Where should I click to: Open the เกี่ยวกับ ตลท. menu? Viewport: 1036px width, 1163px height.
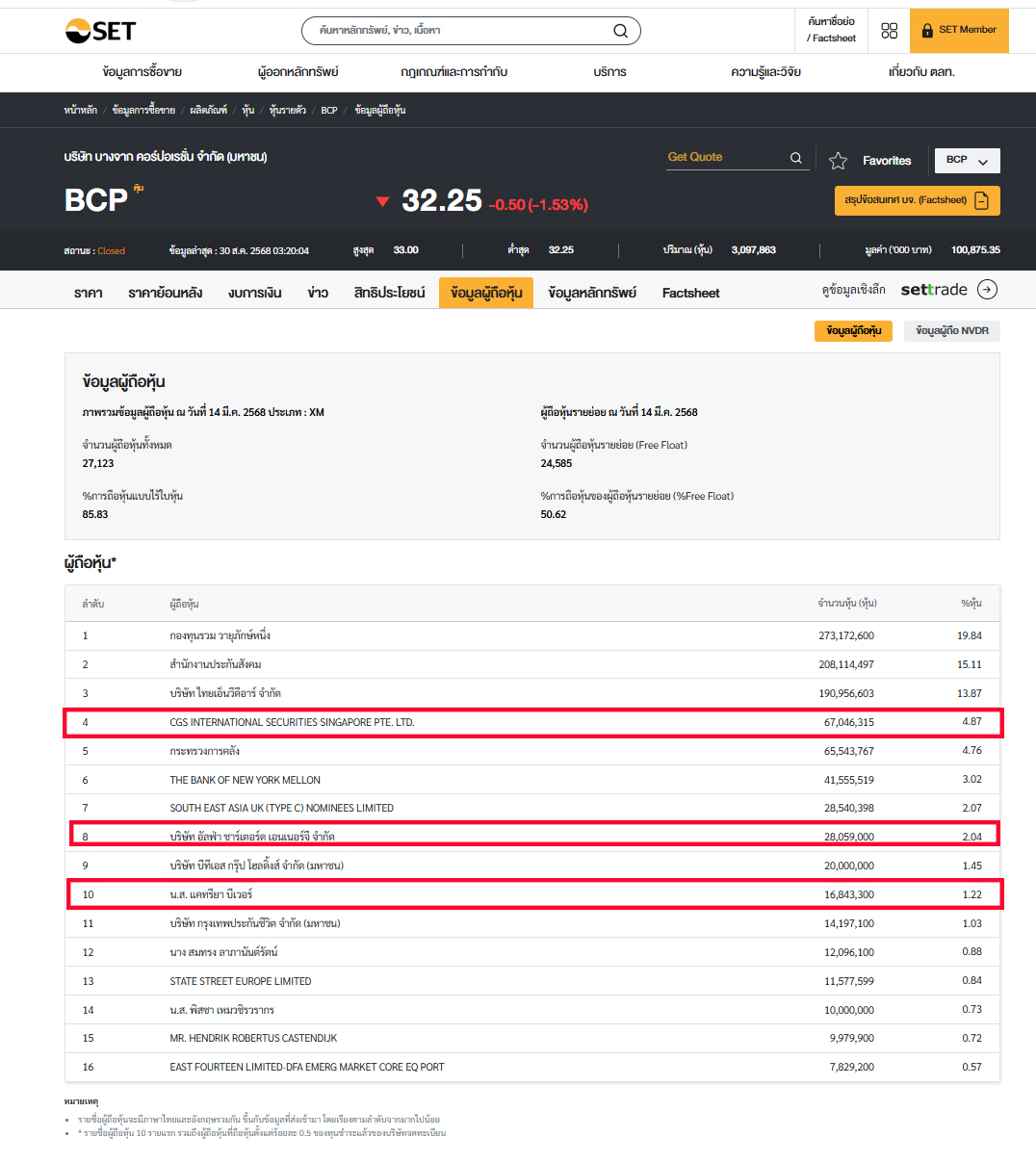click(921, 72)
